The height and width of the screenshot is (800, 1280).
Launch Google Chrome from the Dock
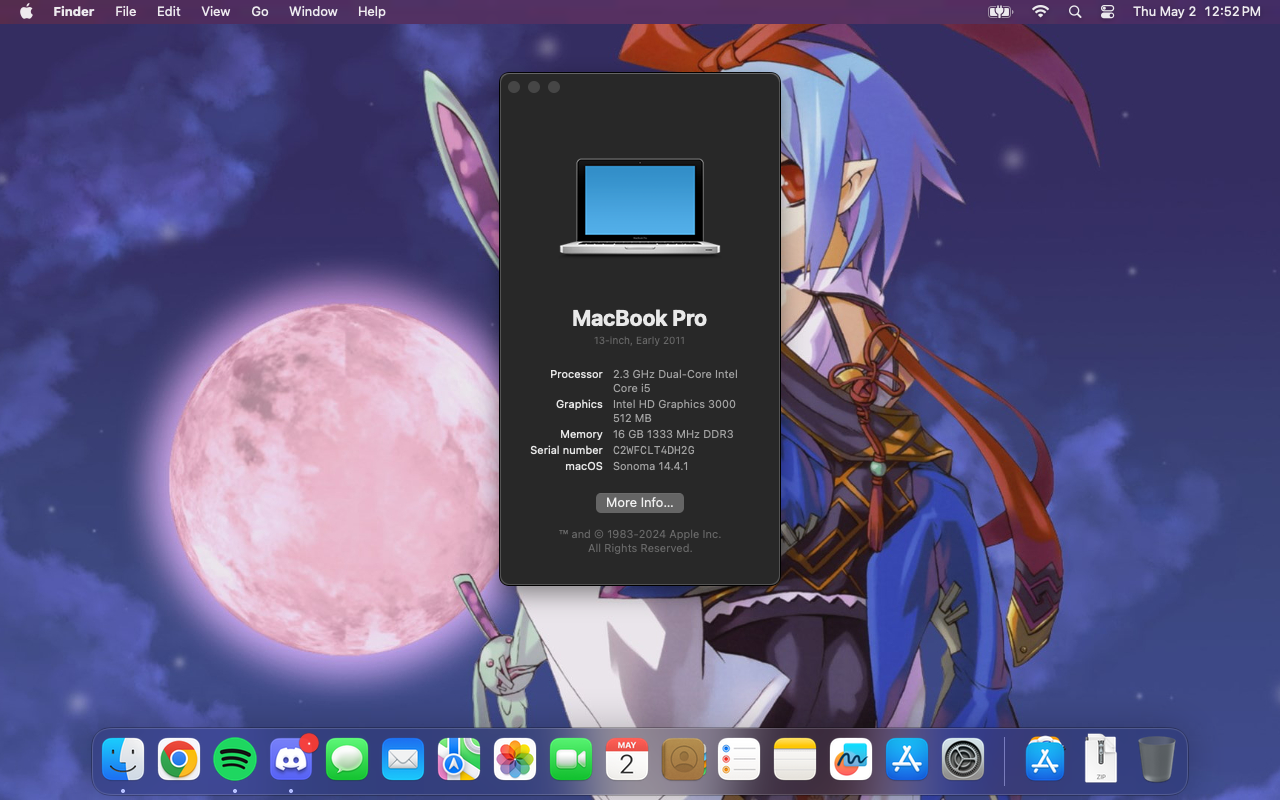click(179, 760)
